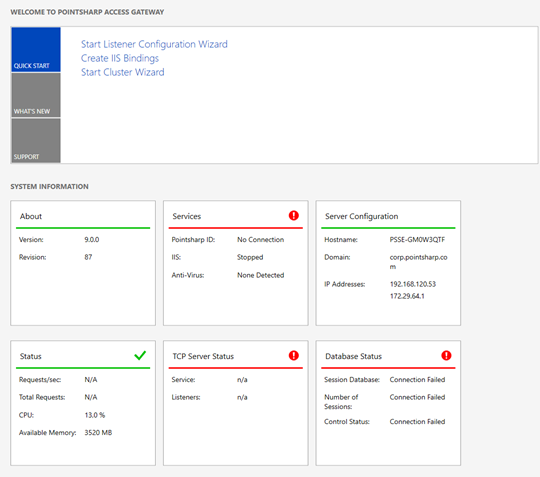Click the 'Control Status:' label
The width and height of the screenshot is (540, 477).
347,422
